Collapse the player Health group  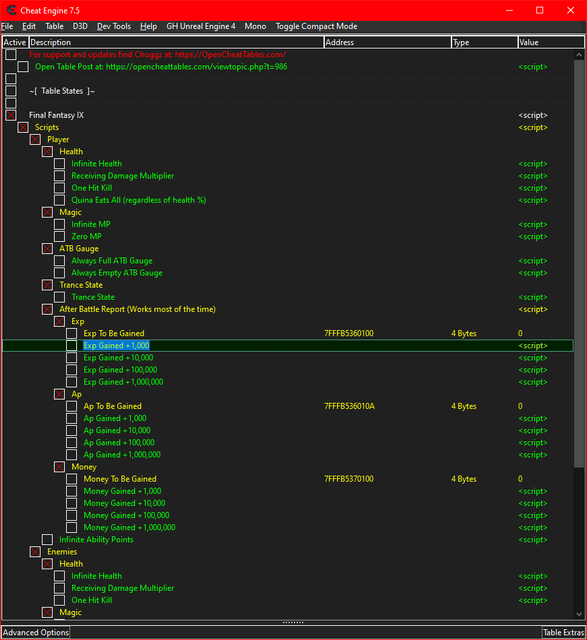47,151
